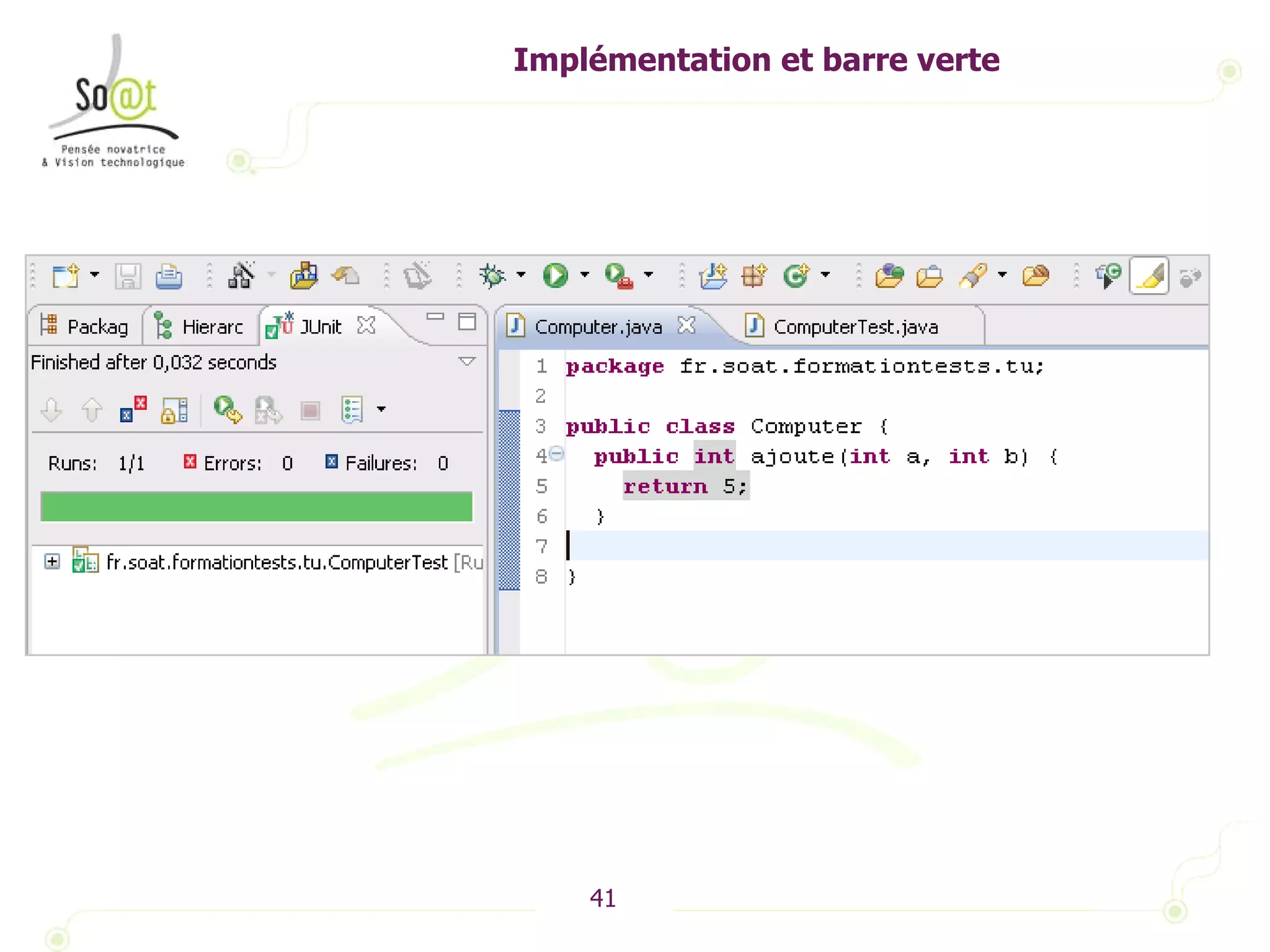Click the greyed-out icon at toolbar end
The image size is (1270, 952).
tap(1190, 278)
